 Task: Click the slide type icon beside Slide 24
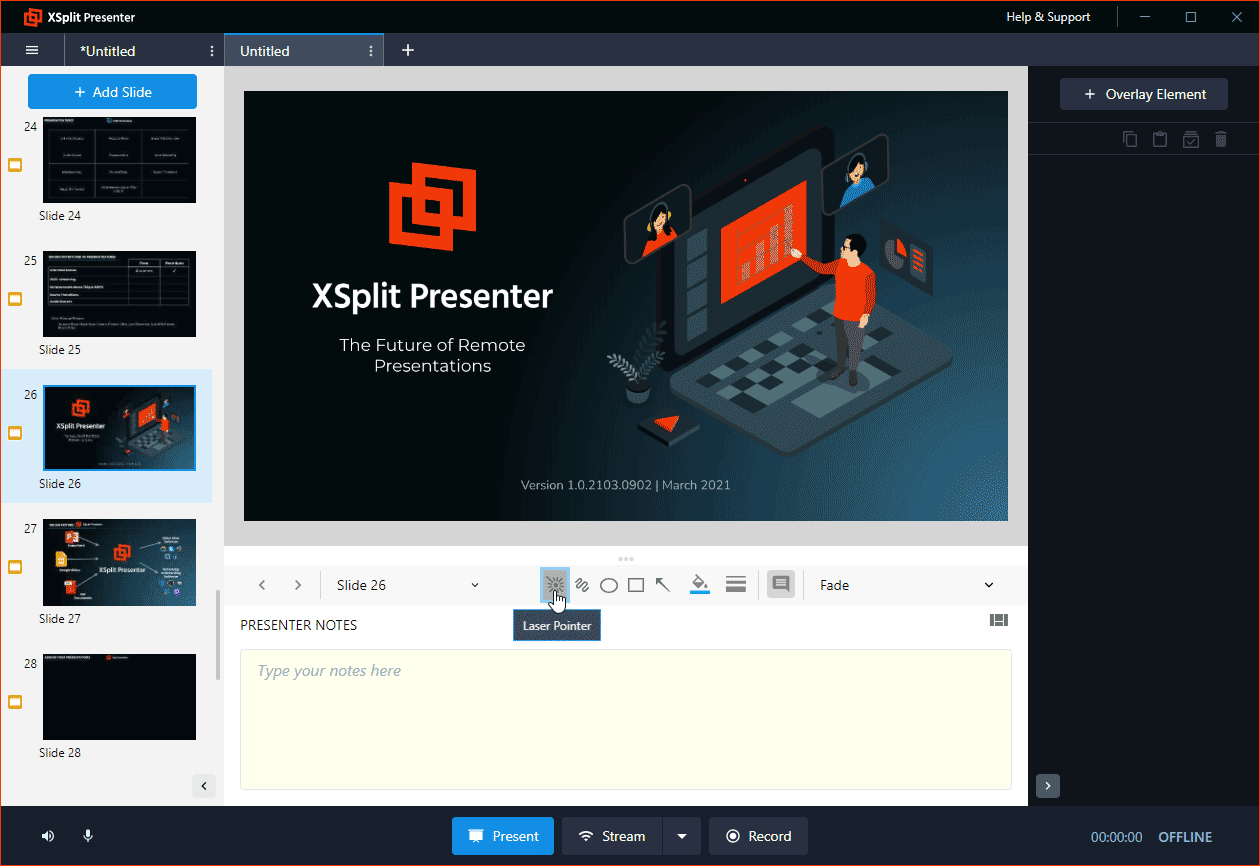pyautogui.click(x=15, y=165)
